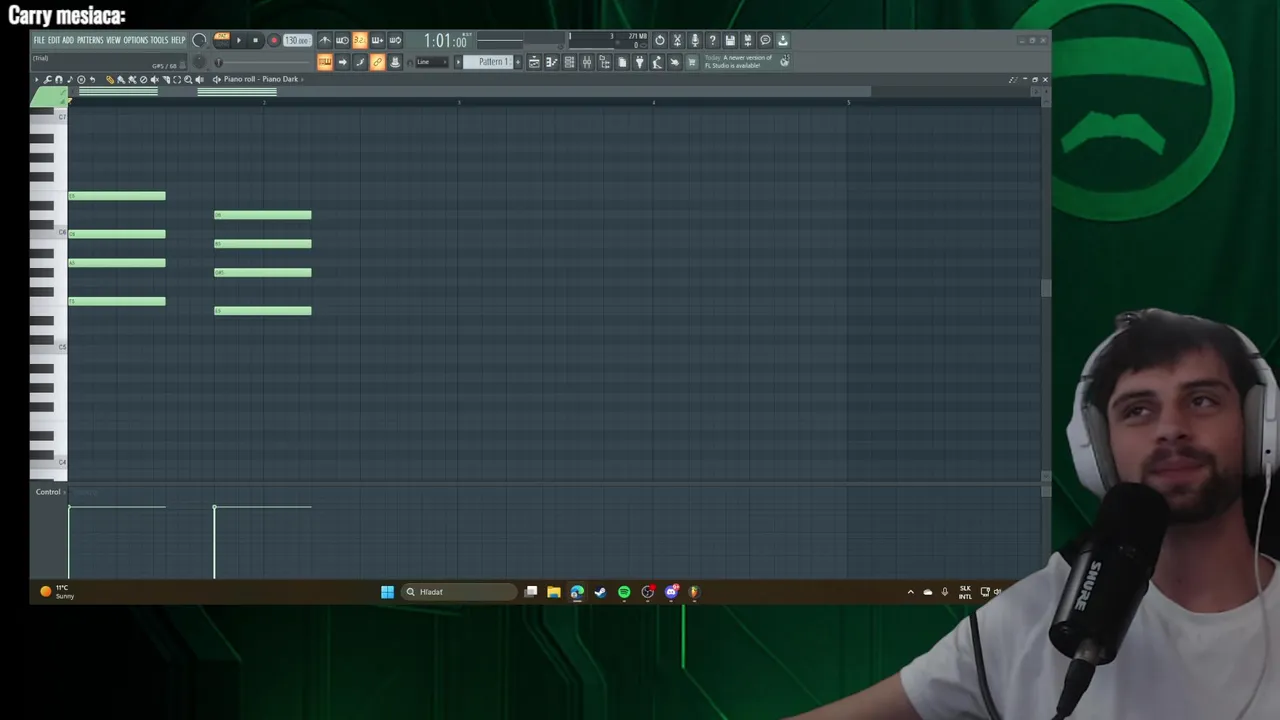Add a new pattern with plus button

tap(518, 62)
